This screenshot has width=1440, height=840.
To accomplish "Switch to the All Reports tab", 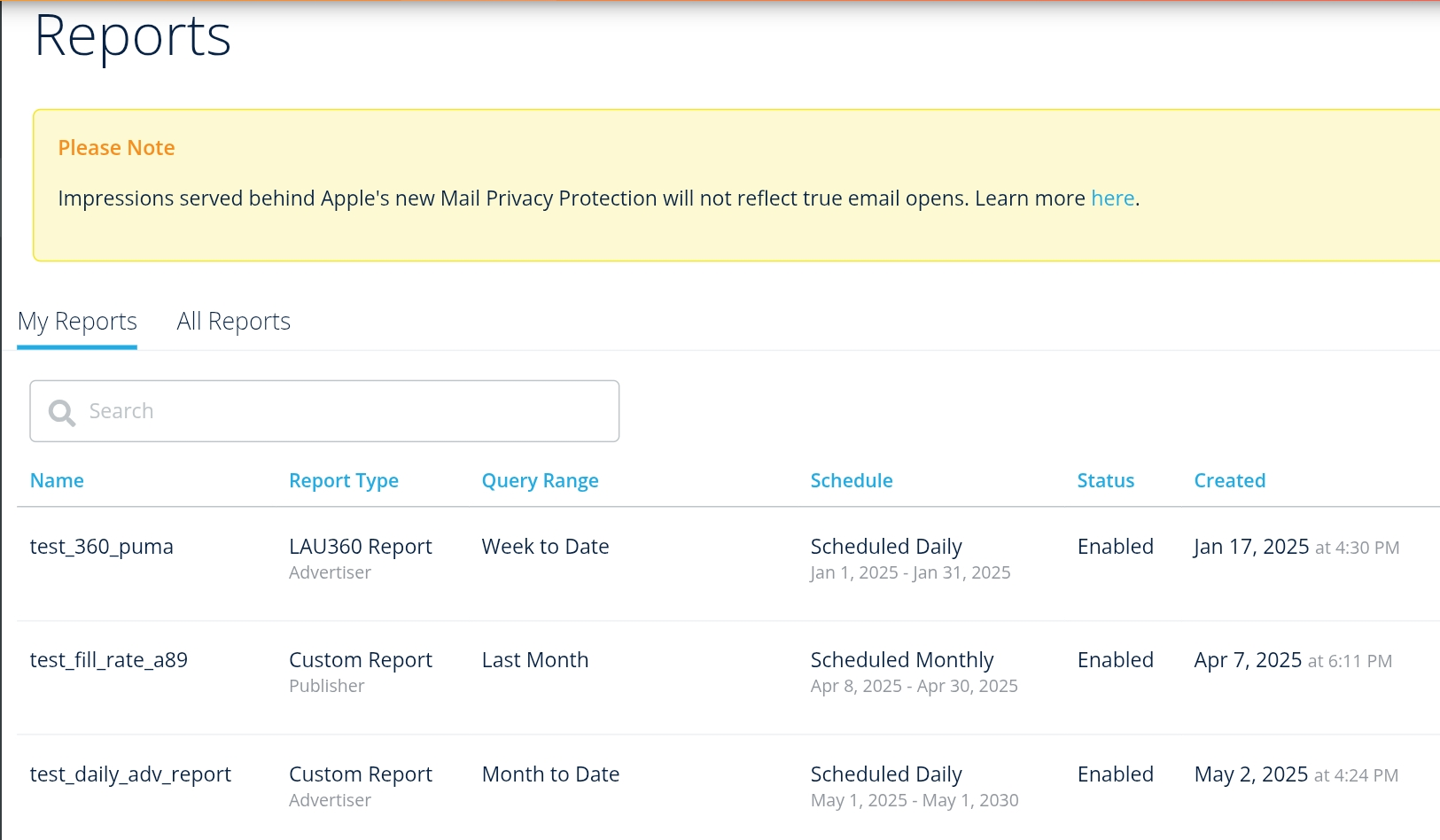I will point(233,322).
